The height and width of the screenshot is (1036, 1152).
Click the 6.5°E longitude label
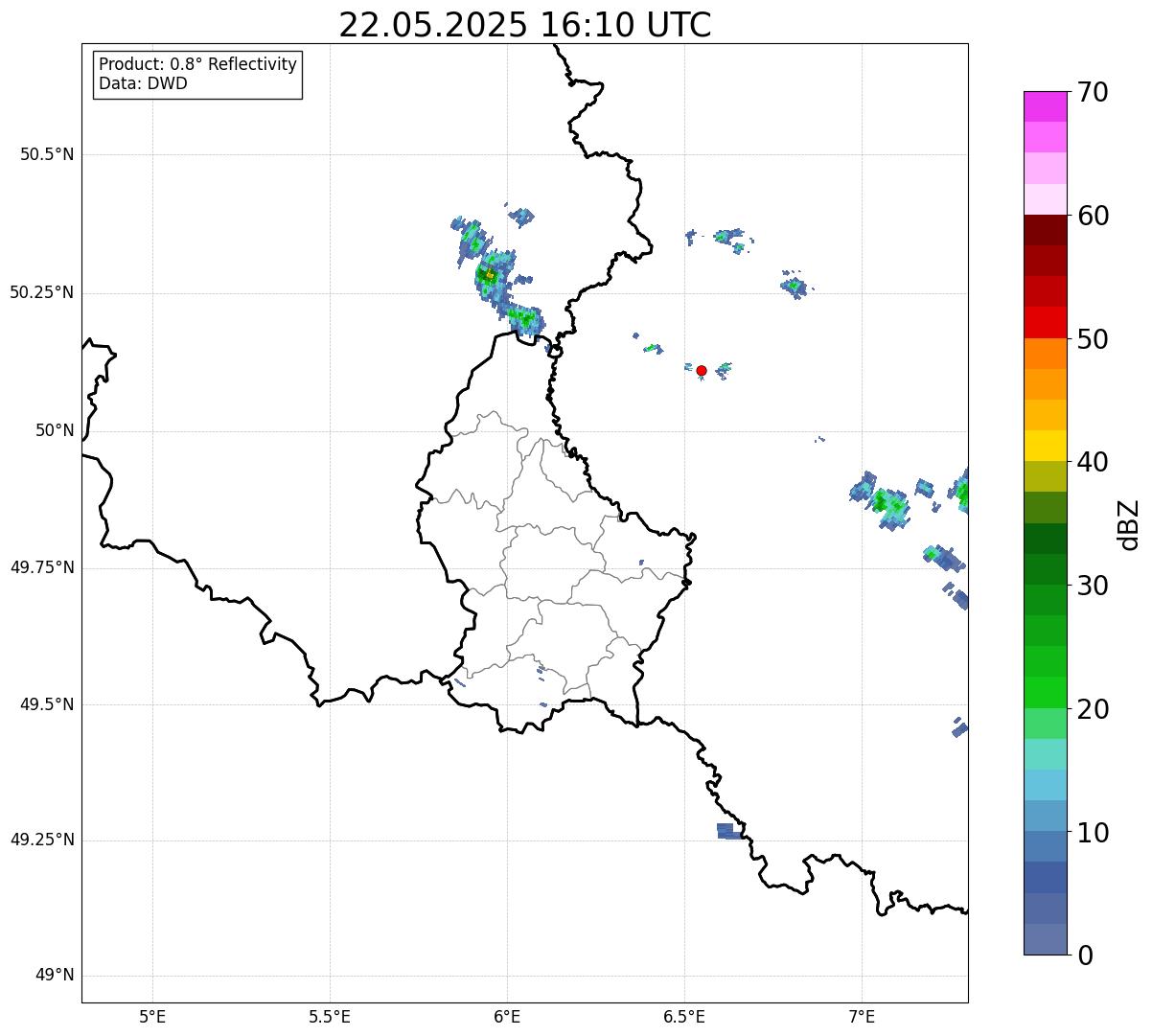coord(684,1017)
